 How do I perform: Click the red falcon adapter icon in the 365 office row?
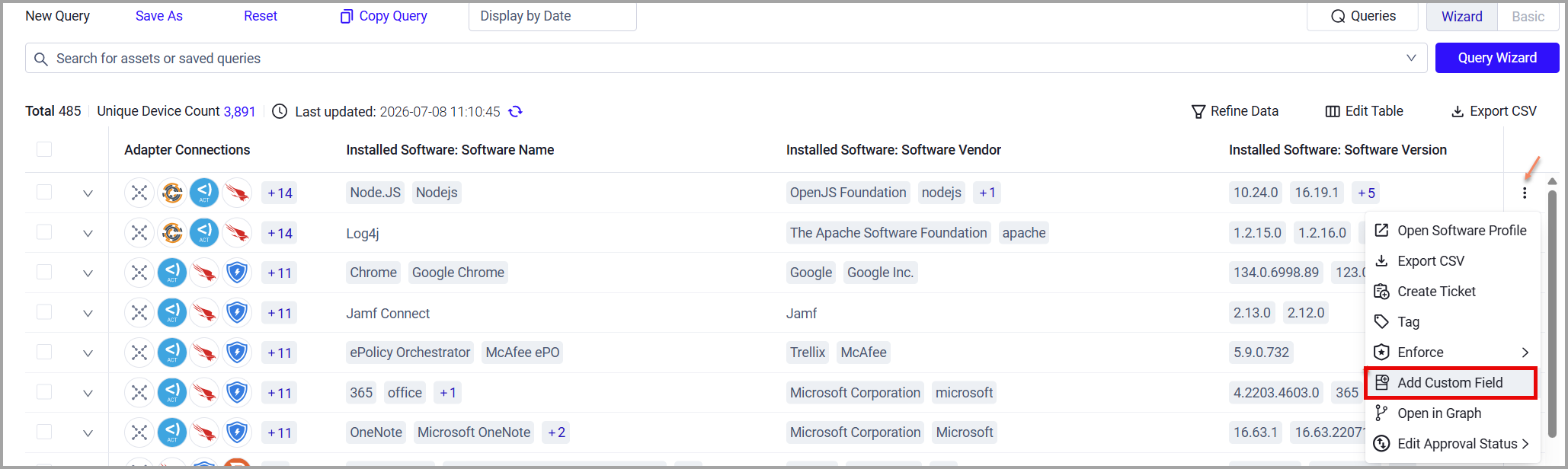[204, 393]
